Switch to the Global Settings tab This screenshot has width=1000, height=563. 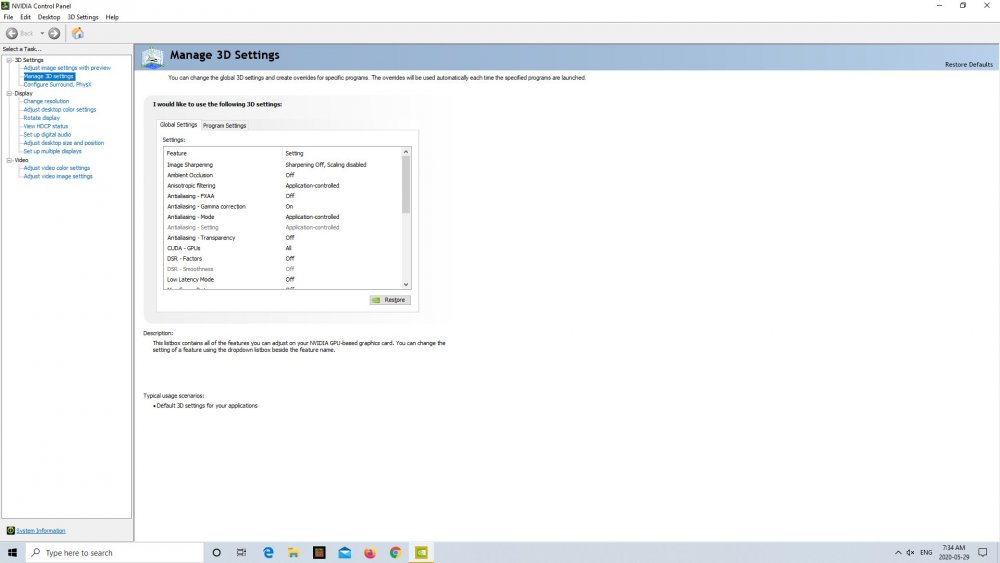tap(179, 125)
